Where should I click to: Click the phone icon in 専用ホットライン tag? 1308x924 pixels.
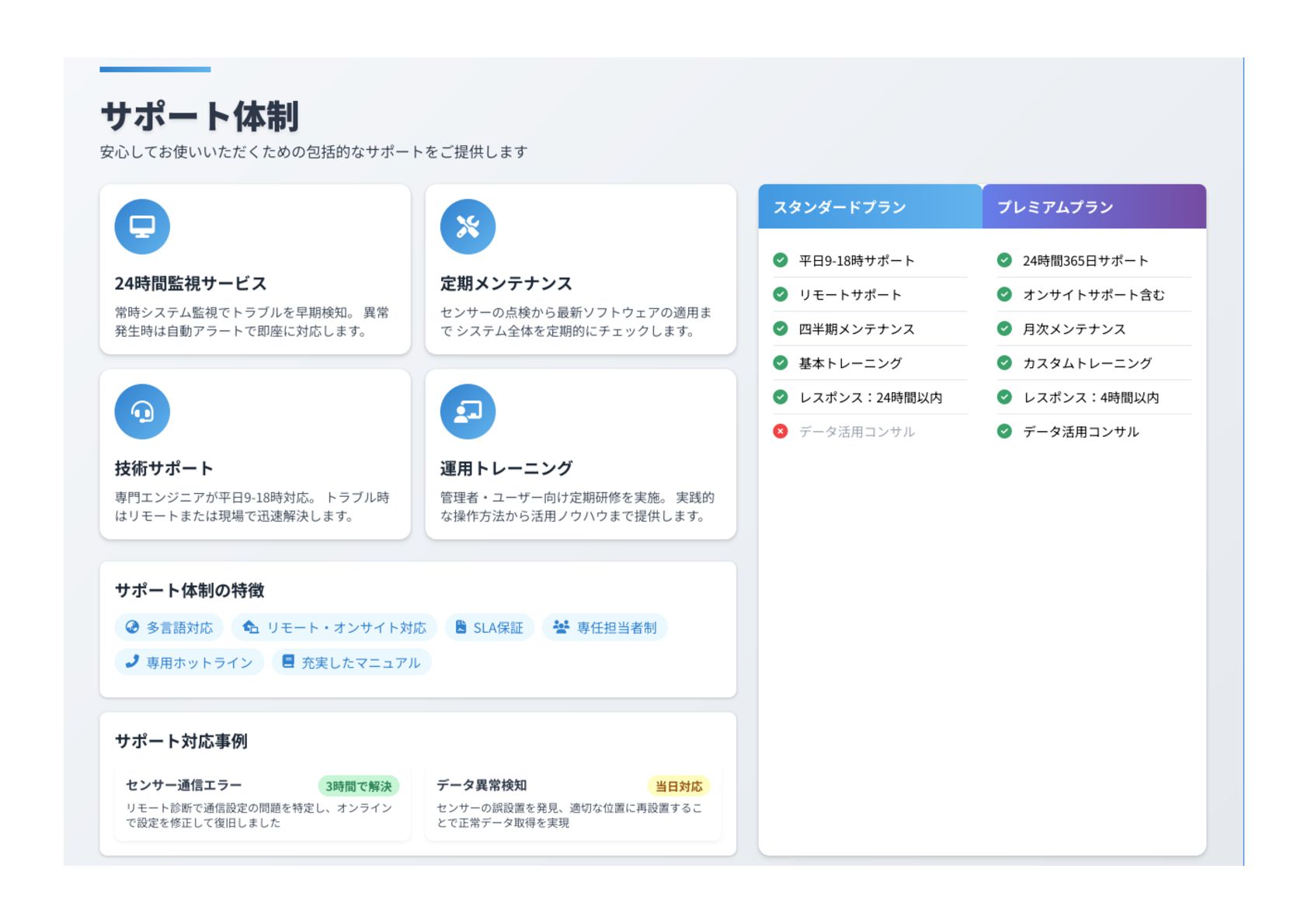tap(132, 662)
